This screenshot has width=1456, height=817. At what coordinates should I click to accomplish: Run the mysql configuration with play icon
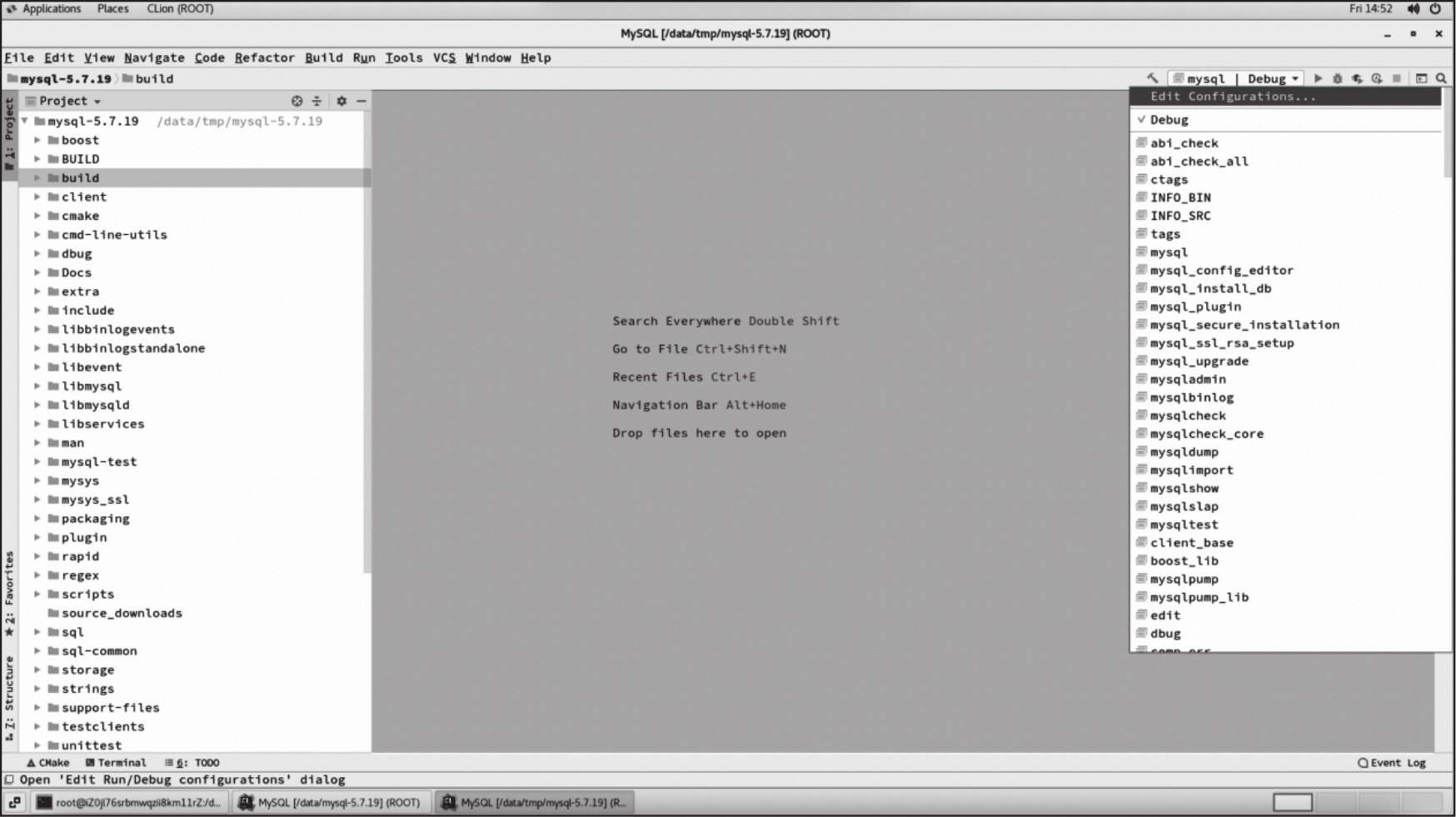point(1318,78)
